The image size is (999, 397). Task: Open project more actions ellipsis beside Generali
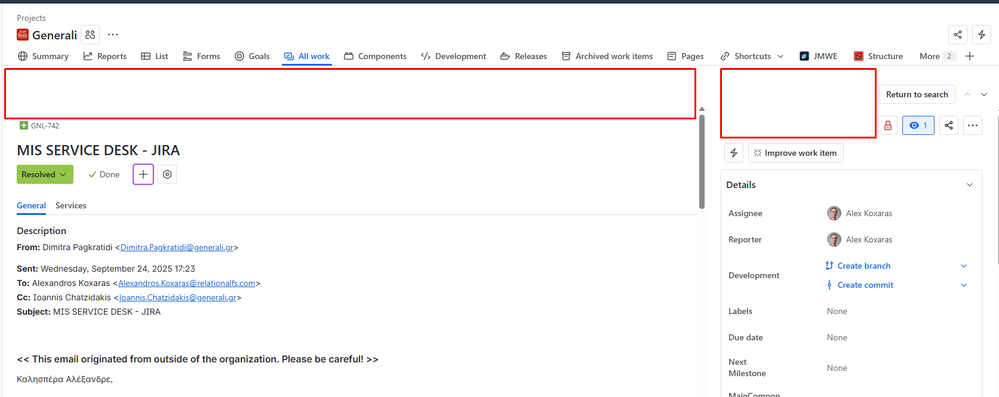click(x=113, y=34)
